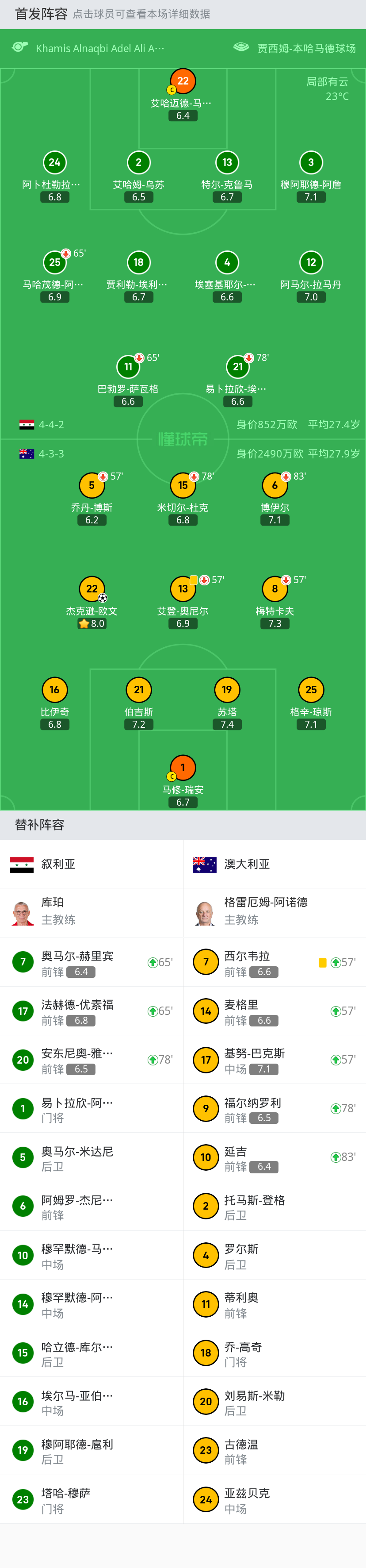Open coach 库珀 profile photo
The height and width of the screenshot is (1568, 366).
coord(23,913)
